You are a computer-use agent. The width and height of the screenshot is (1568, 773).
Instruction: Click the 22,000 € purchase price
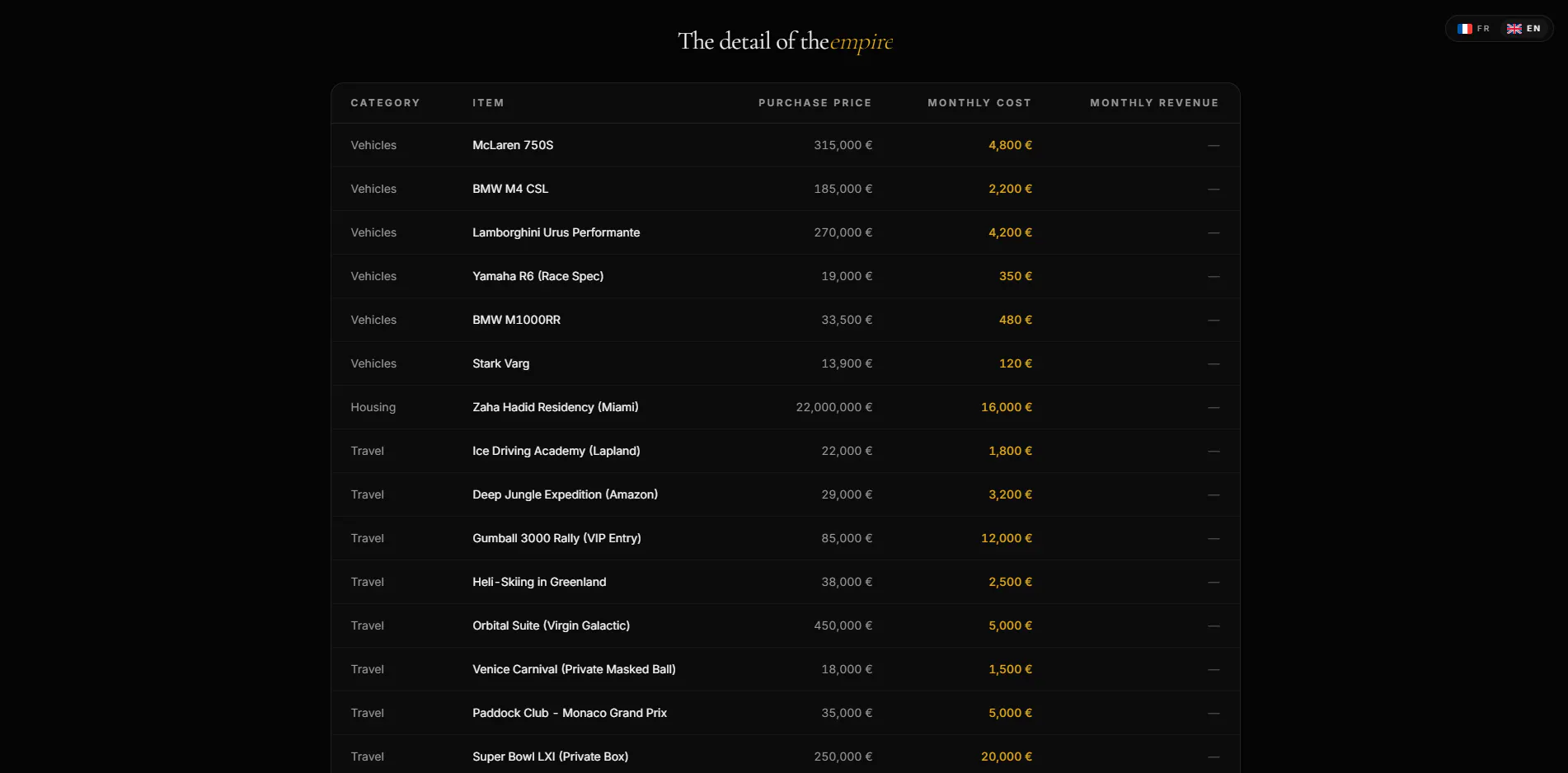click(847, 451)
